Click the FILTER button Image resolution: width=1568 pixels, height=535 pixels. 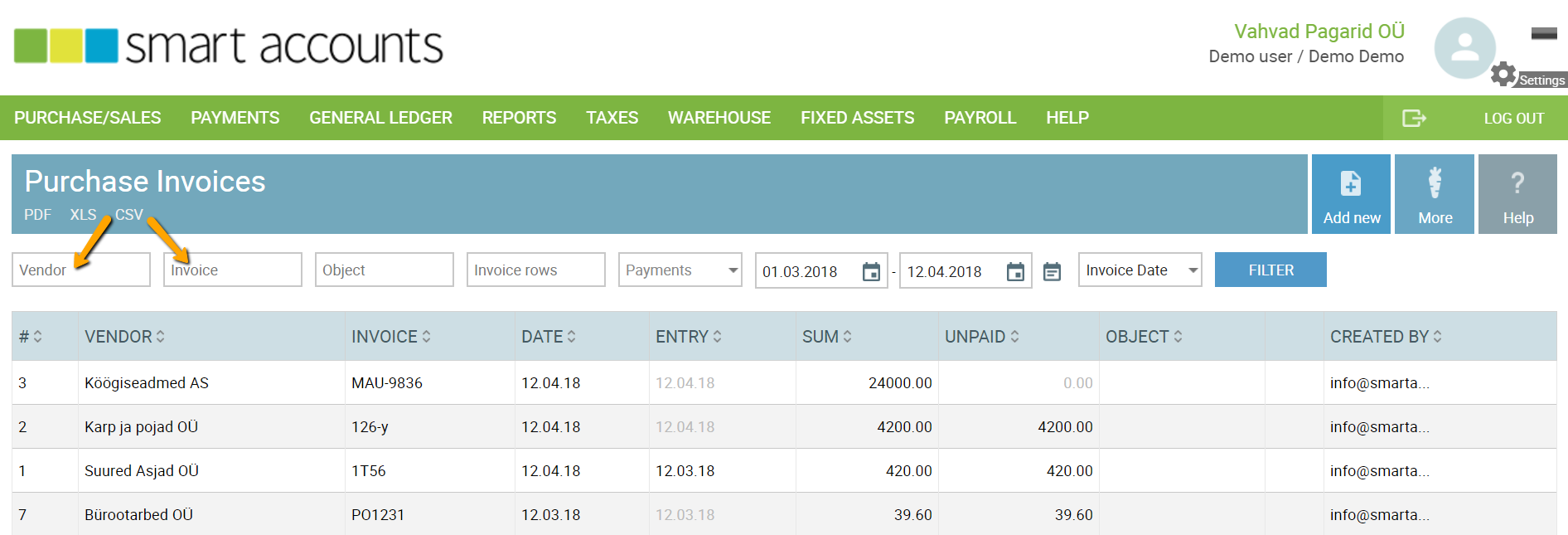[1270, 270]
